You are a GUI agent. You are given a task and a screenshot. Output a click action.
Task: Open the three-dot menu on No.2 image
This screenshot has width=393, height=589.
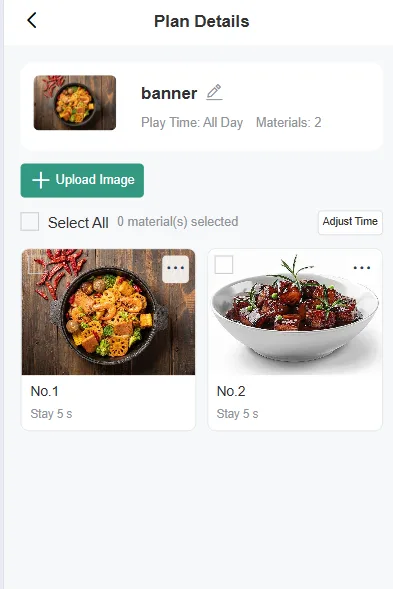[x=362, y=268]
